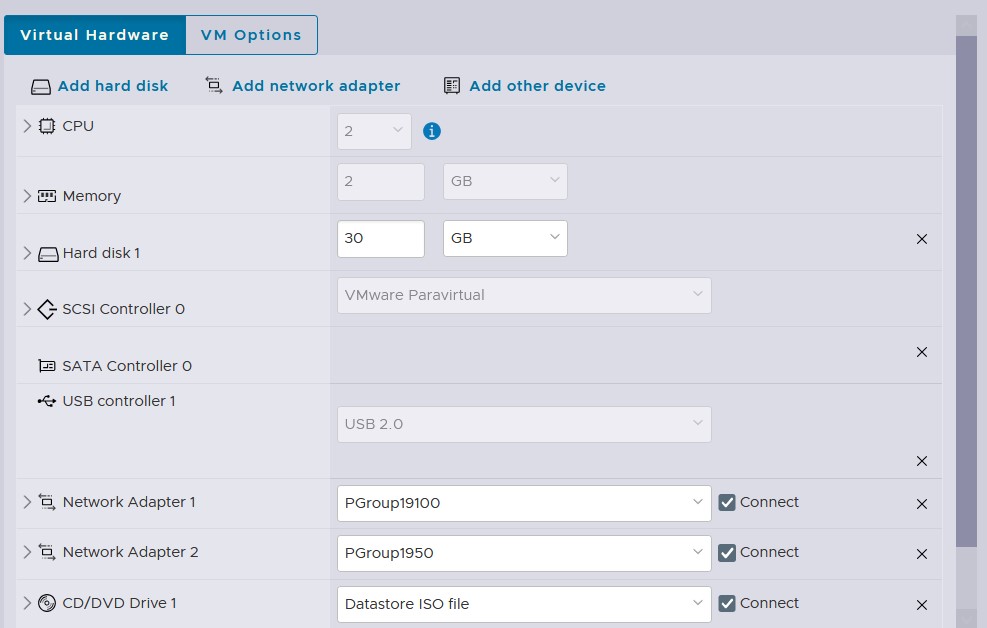
Task: Click the hard disk size input field
Action: [381, 239]
